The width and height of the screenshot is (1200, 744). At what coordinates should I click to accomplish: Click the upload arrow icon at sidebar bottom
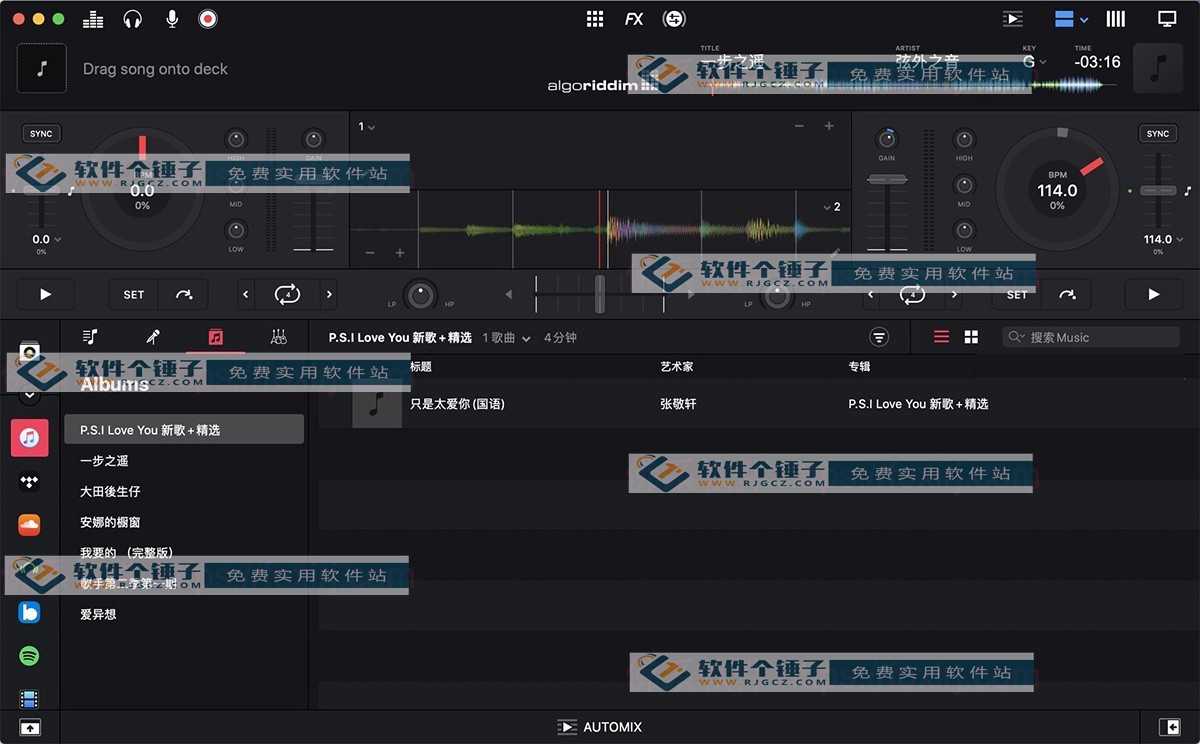[30, 727]
